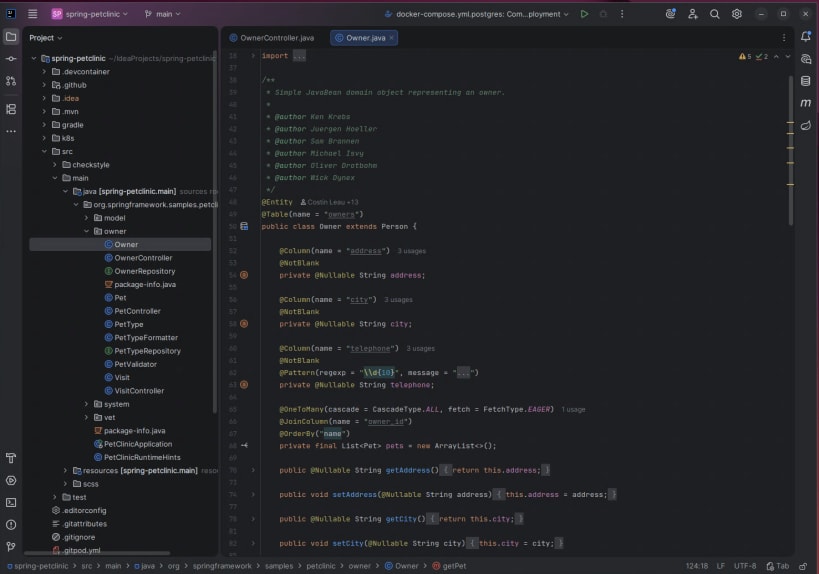Image resolution: width=819 pixels, height=574 pixels.
Task: Click the Stop run button
Action: [603, 14]
